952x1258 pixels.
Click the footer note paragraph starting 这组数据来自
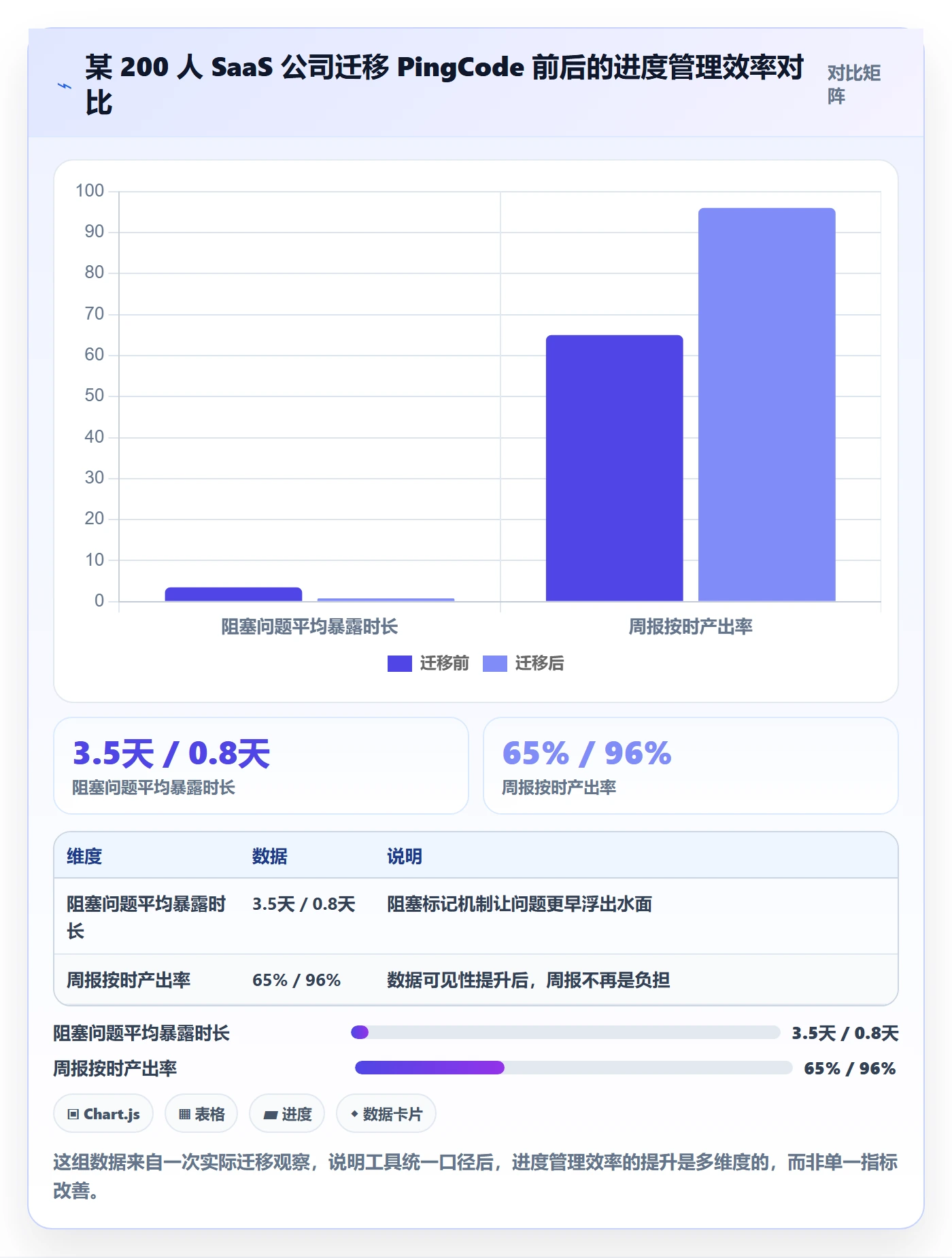pos(475,1176)
